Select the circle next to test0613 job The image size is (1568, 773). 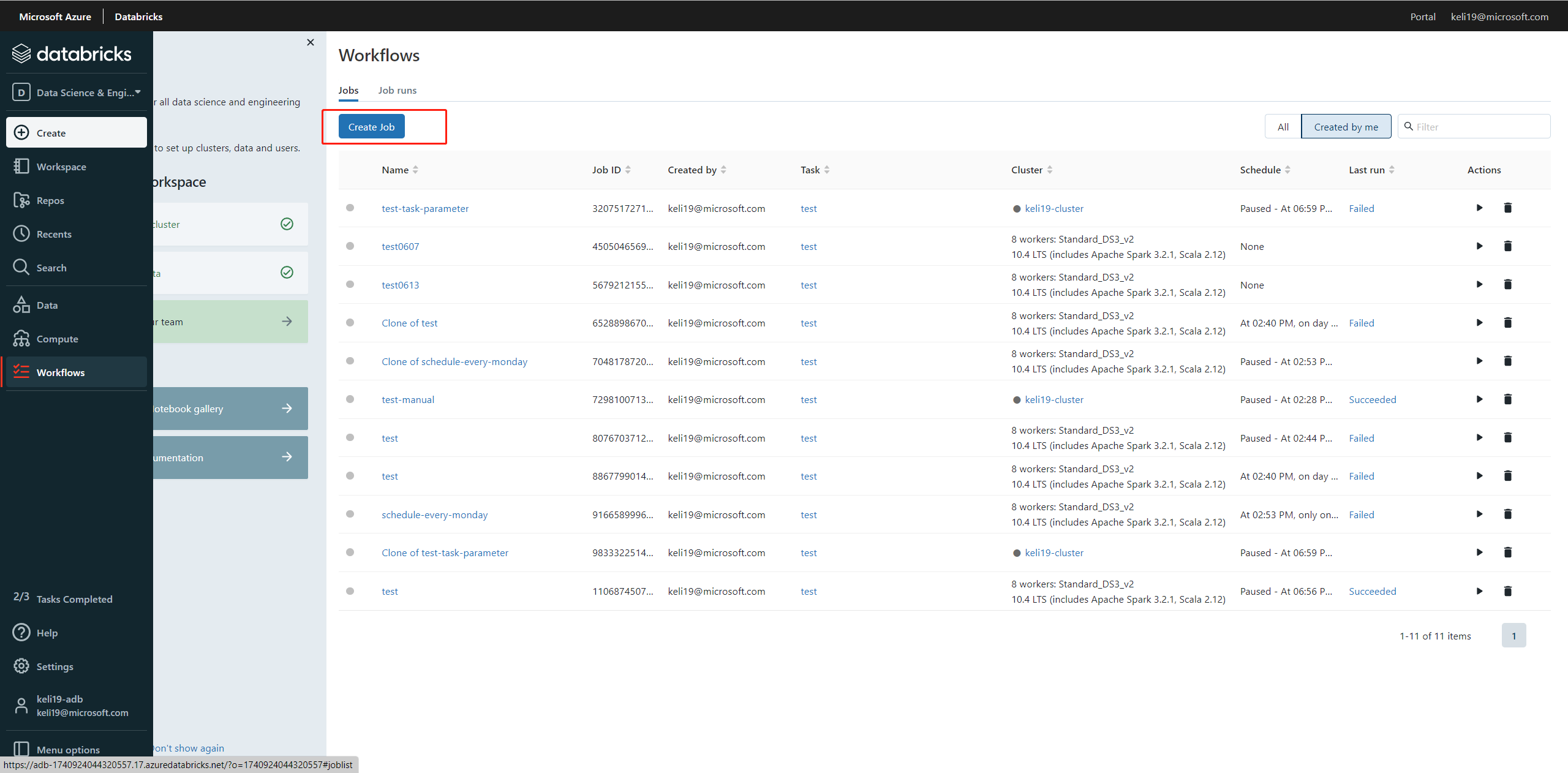[350, 284]
